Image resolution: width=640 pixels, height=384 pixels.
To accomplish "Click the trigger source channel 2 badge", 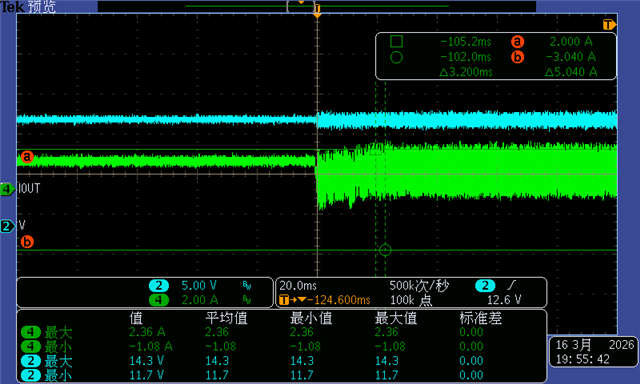I will point(485,286).
